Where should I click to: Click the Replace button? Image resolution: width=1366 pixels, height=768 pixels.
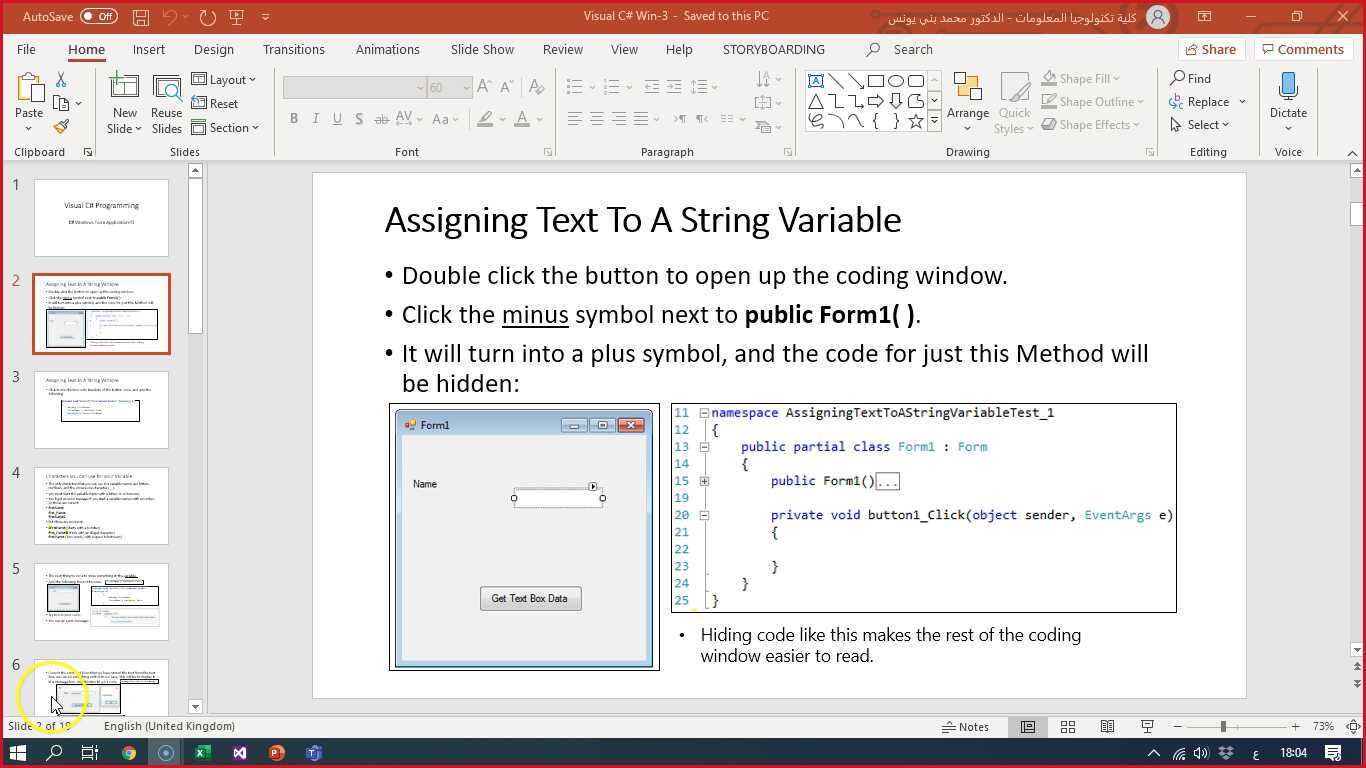tap(1208, 102)
